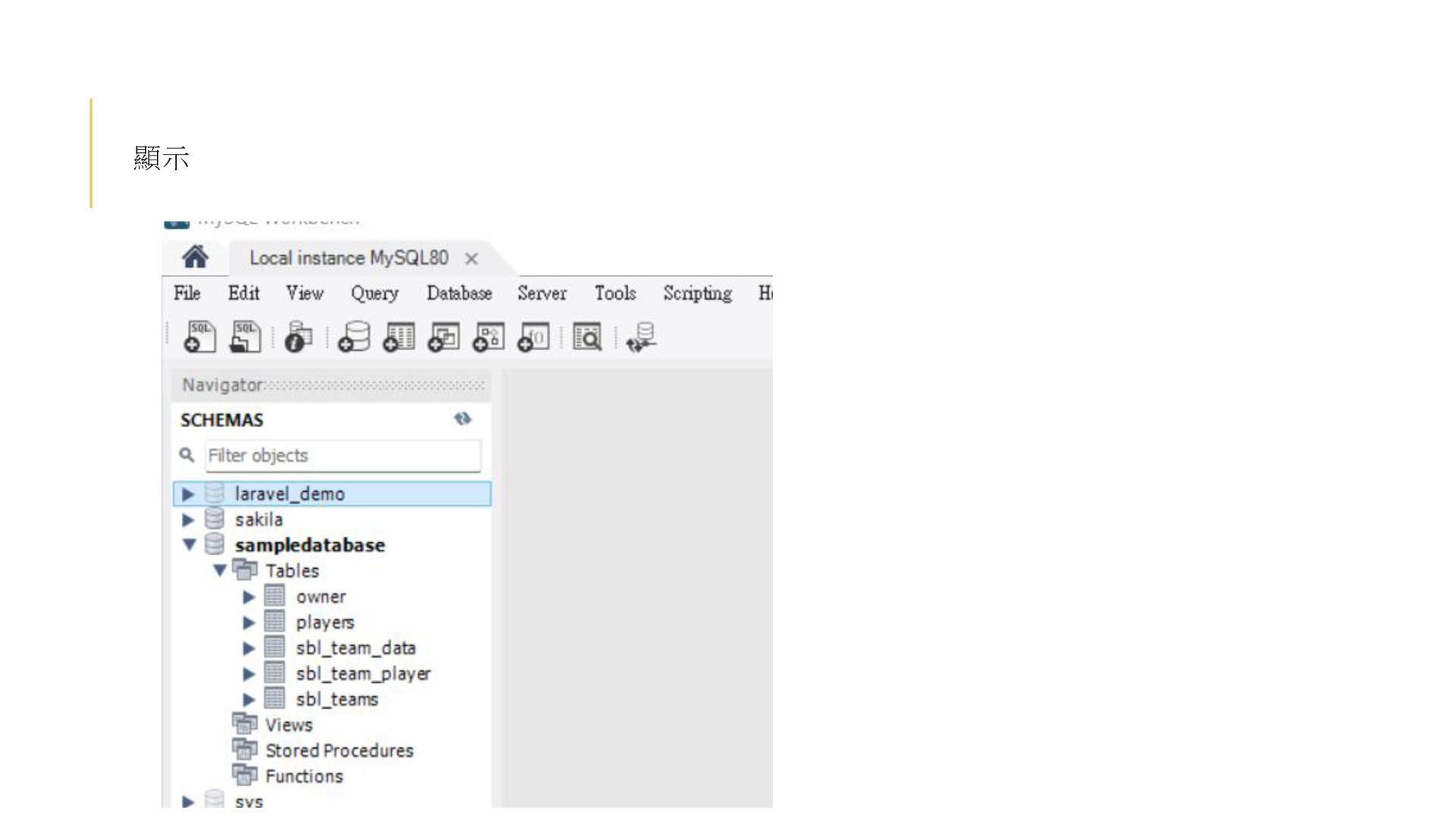Image resolution: width=1456 pixels, height=819 pixels.
Task: Expand the sbl_team_data table
Action: [249, 649]
